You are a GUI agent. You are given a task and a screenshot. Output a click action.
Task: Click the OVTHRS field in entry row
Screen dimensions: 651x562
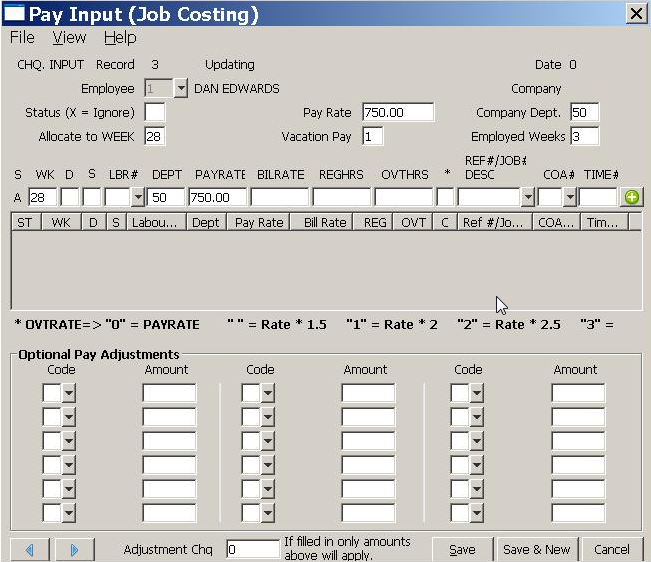tap(403, 197)
